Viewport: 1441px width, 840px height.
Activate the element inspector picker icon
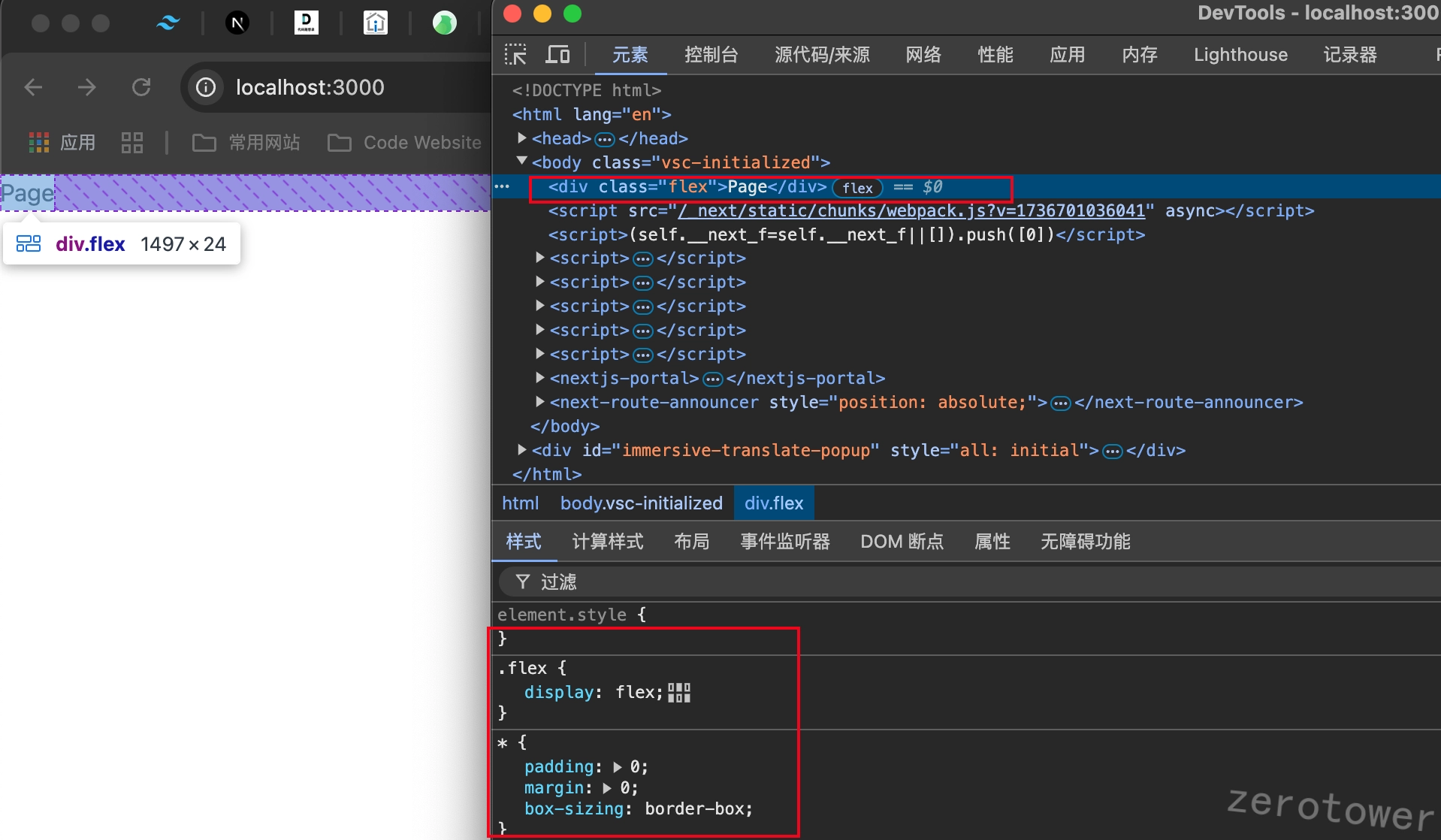[515, 55]
